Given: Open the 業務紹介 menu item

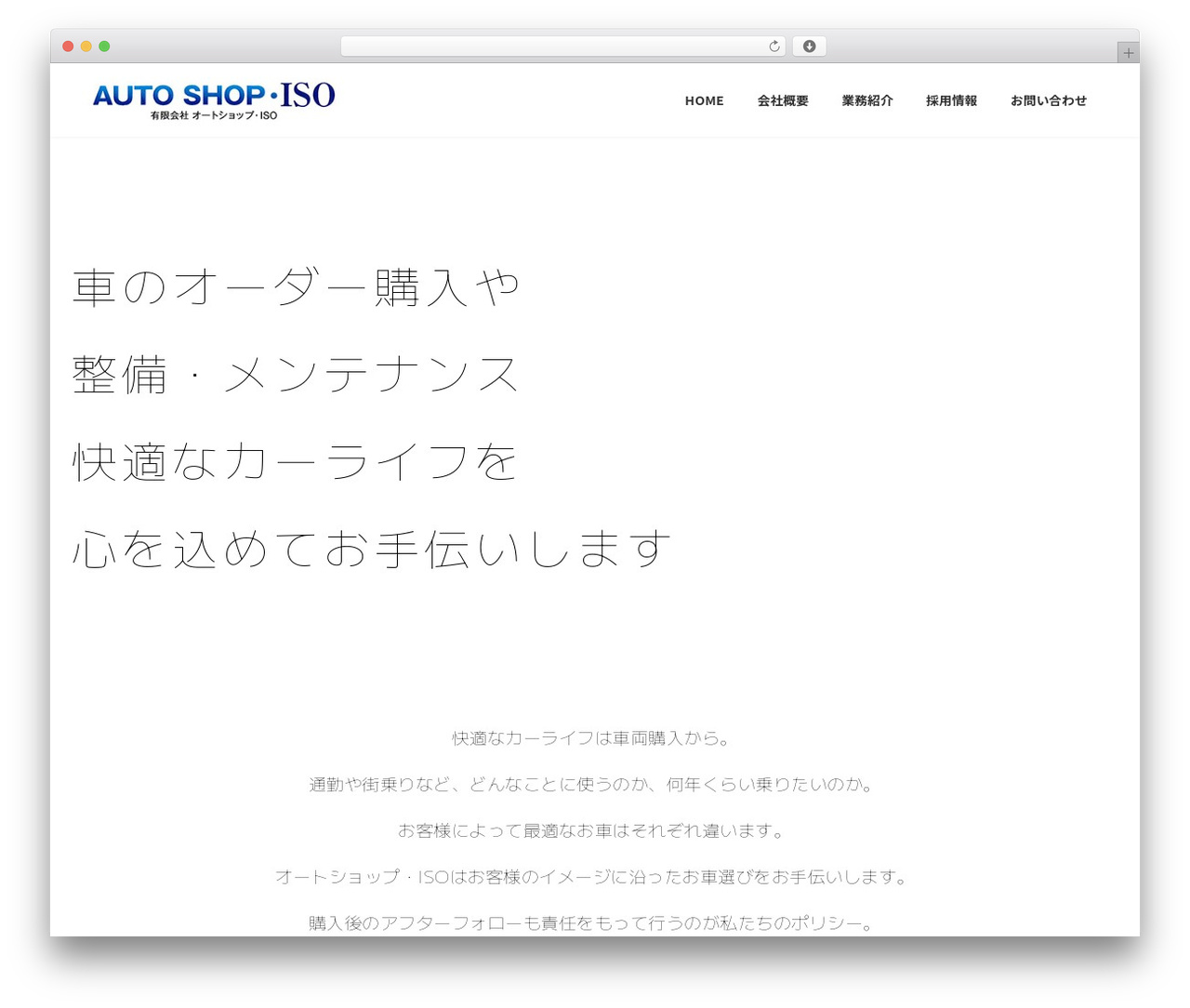Looking at the screenshot, I should tap(867, 100).
